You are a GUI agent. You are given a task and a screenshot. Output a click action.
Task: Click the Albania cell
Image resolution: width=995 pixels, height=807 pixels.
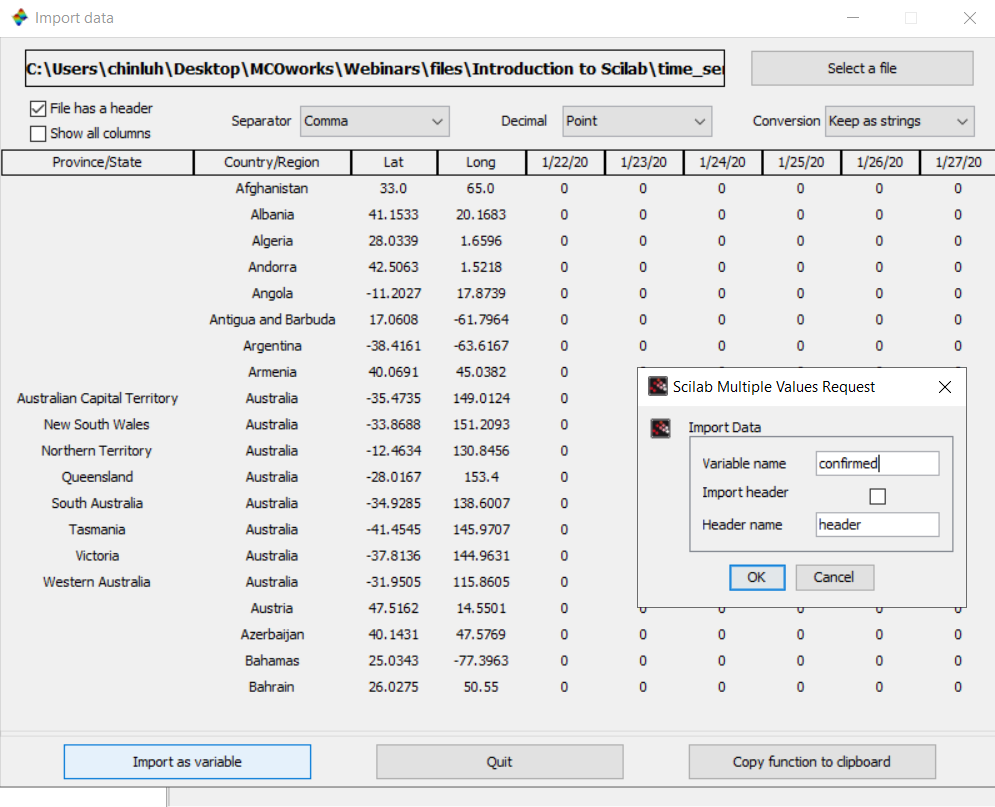tap(272, 214)
